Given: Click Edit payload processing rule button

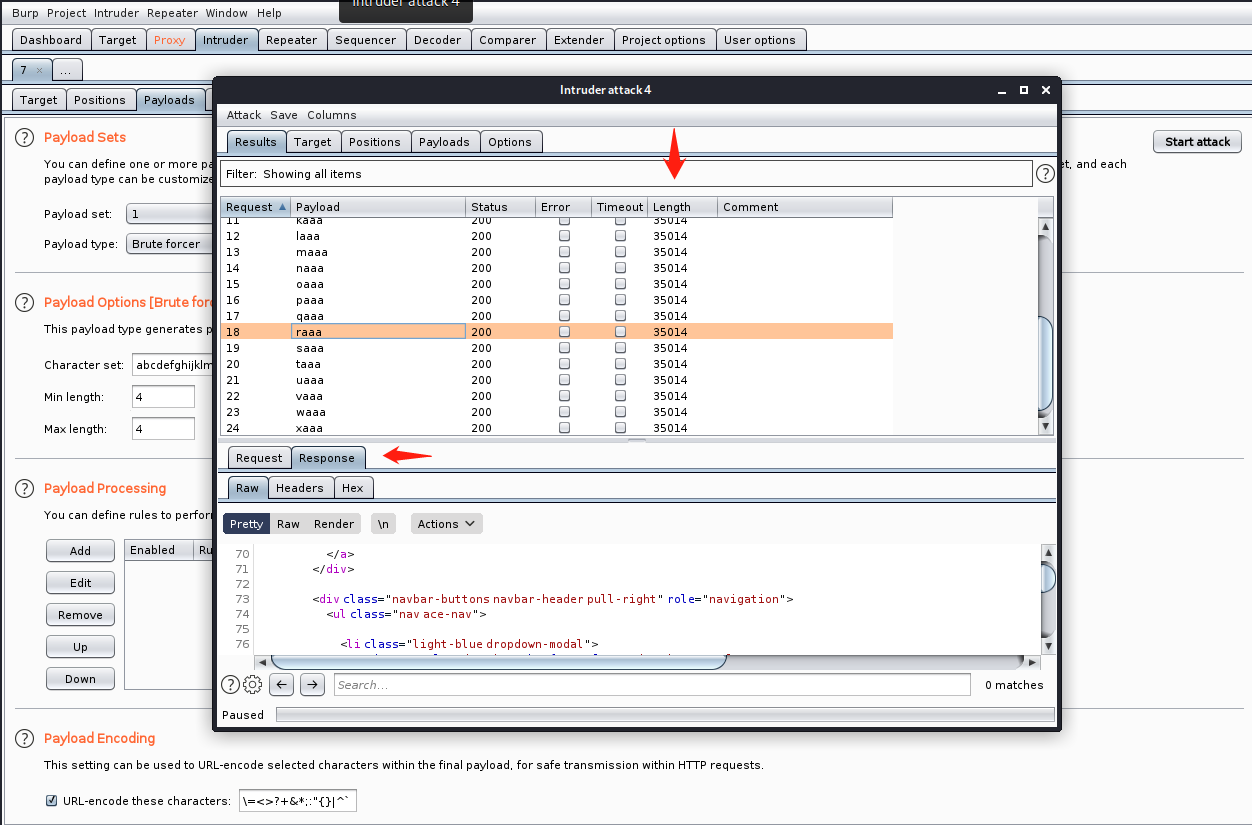Looking at the screenshot, I should [x=81, y=583].
